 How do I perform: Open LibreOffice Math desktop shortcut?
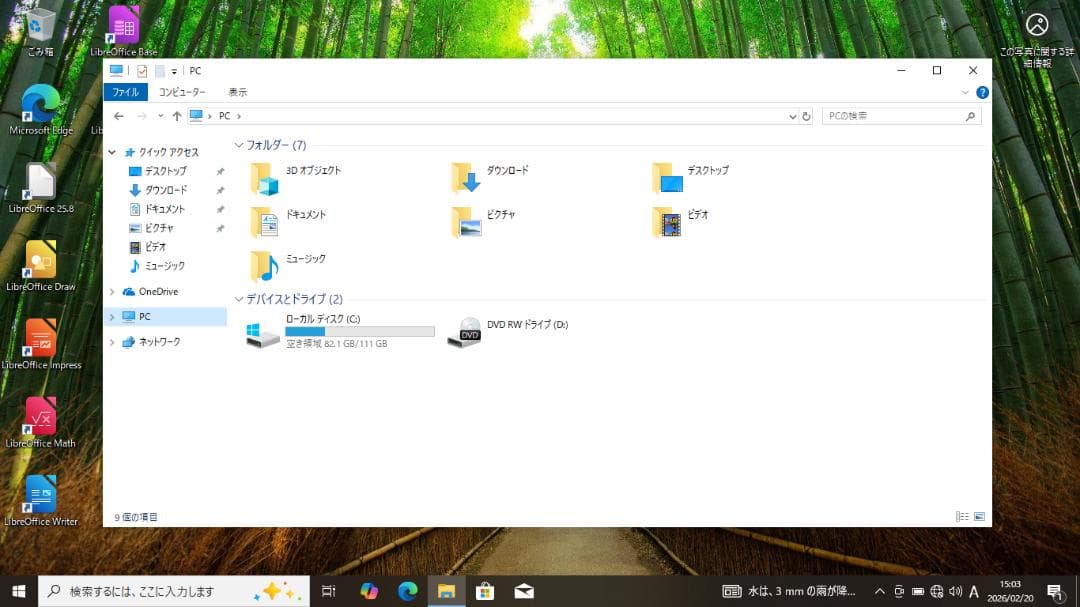point(41,422)
